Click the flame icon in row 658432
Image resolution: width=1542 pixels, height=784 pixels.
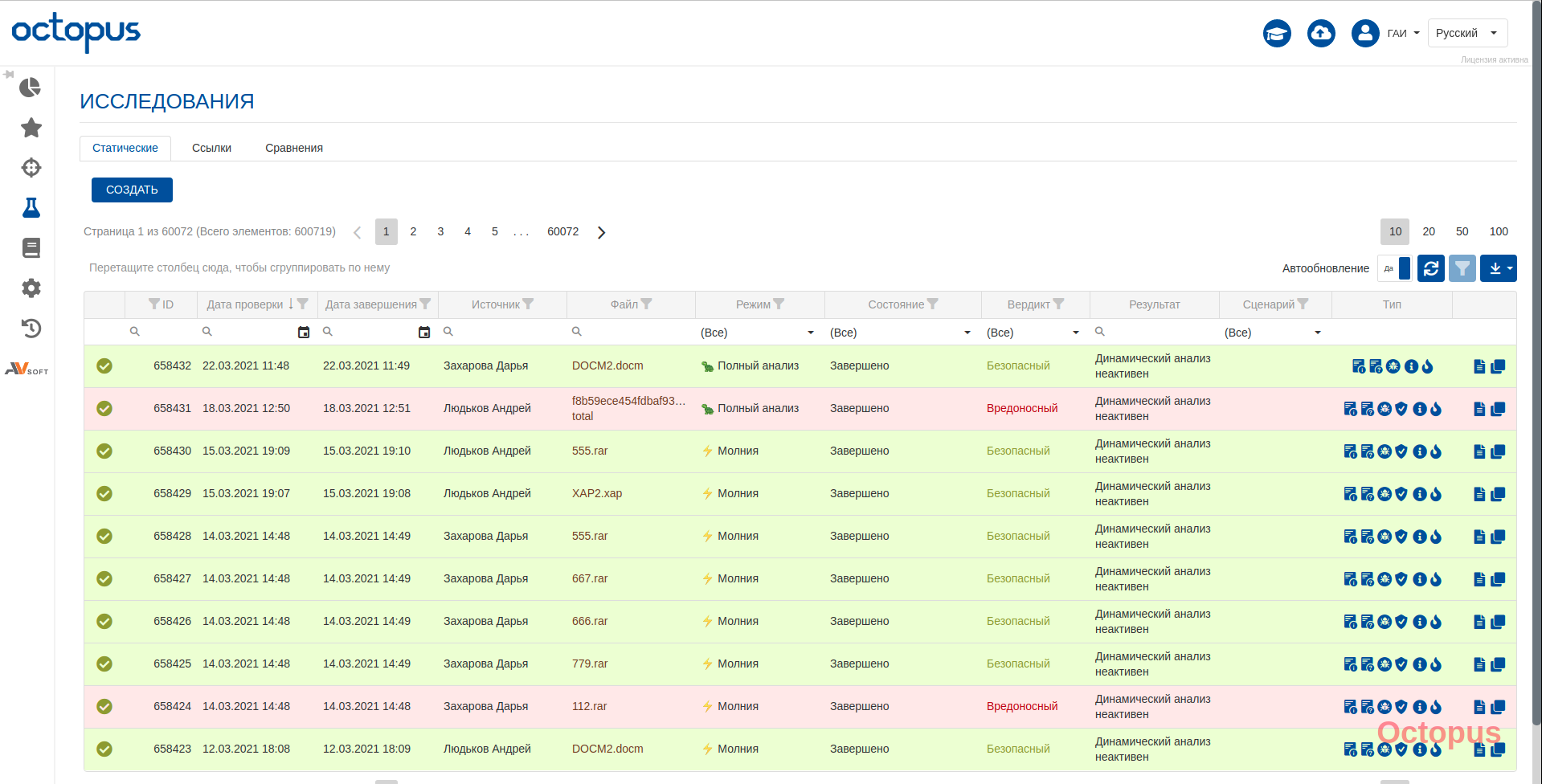pos(1428,366)
